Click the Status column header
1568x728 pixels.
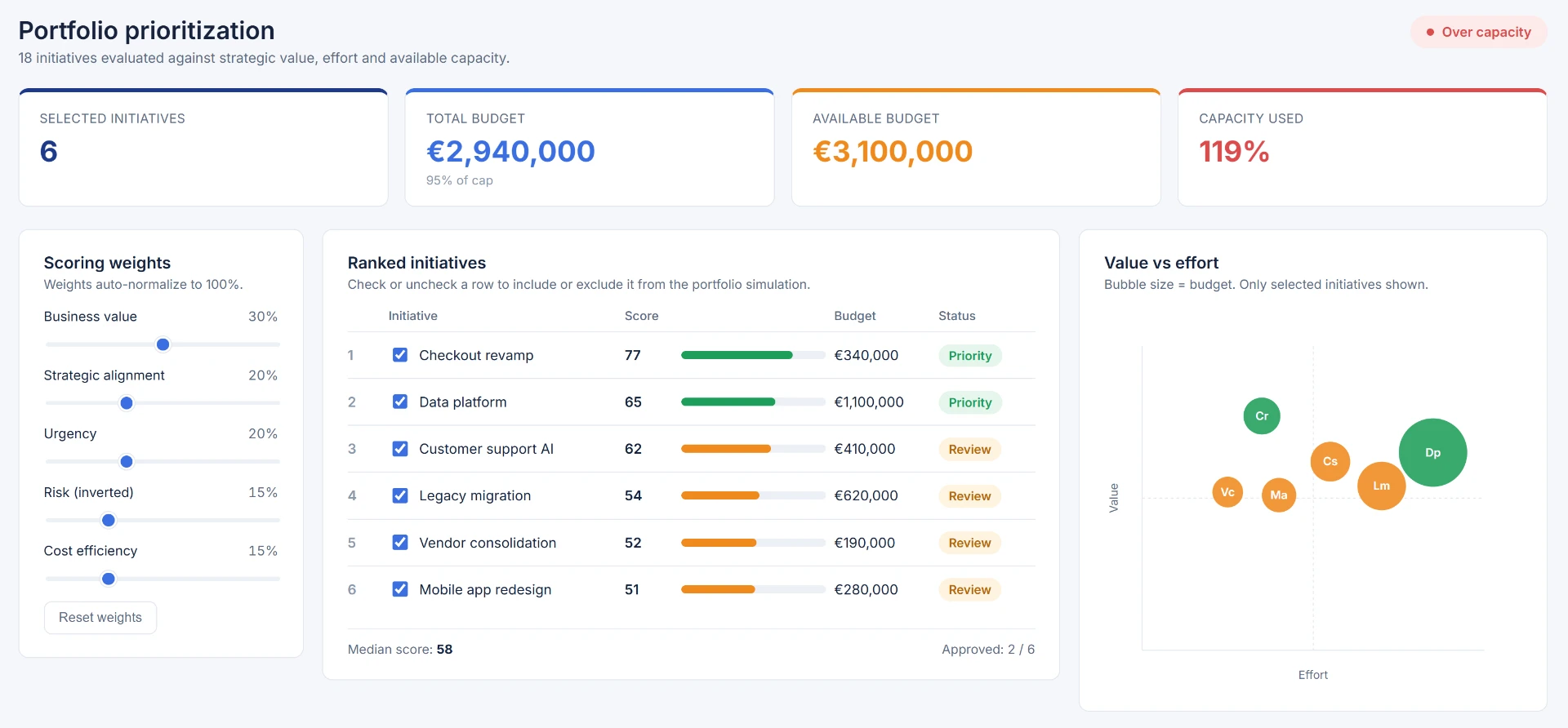click(x=956, y=316)
